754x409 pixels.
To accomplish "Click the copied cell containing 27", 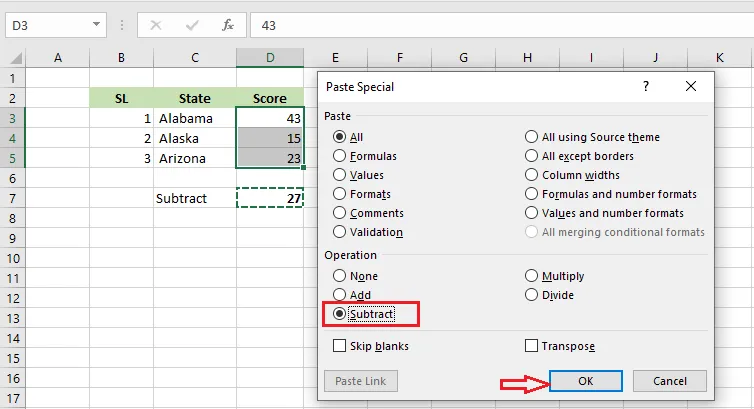I will [x=270, y=198].
